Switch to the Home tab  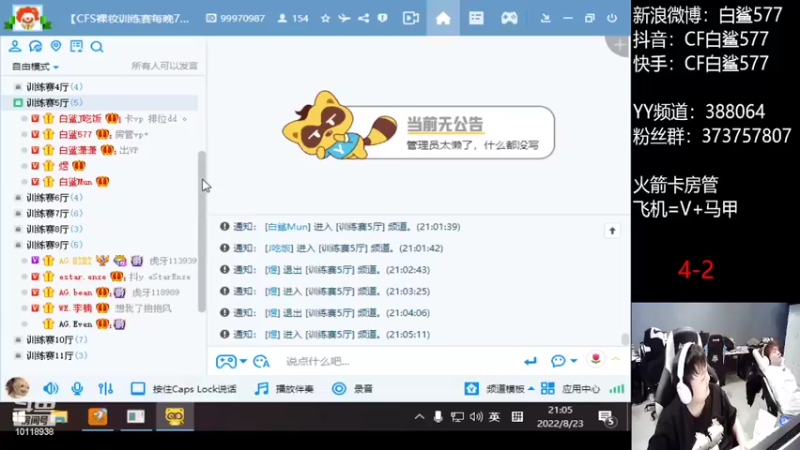point(443,18)
